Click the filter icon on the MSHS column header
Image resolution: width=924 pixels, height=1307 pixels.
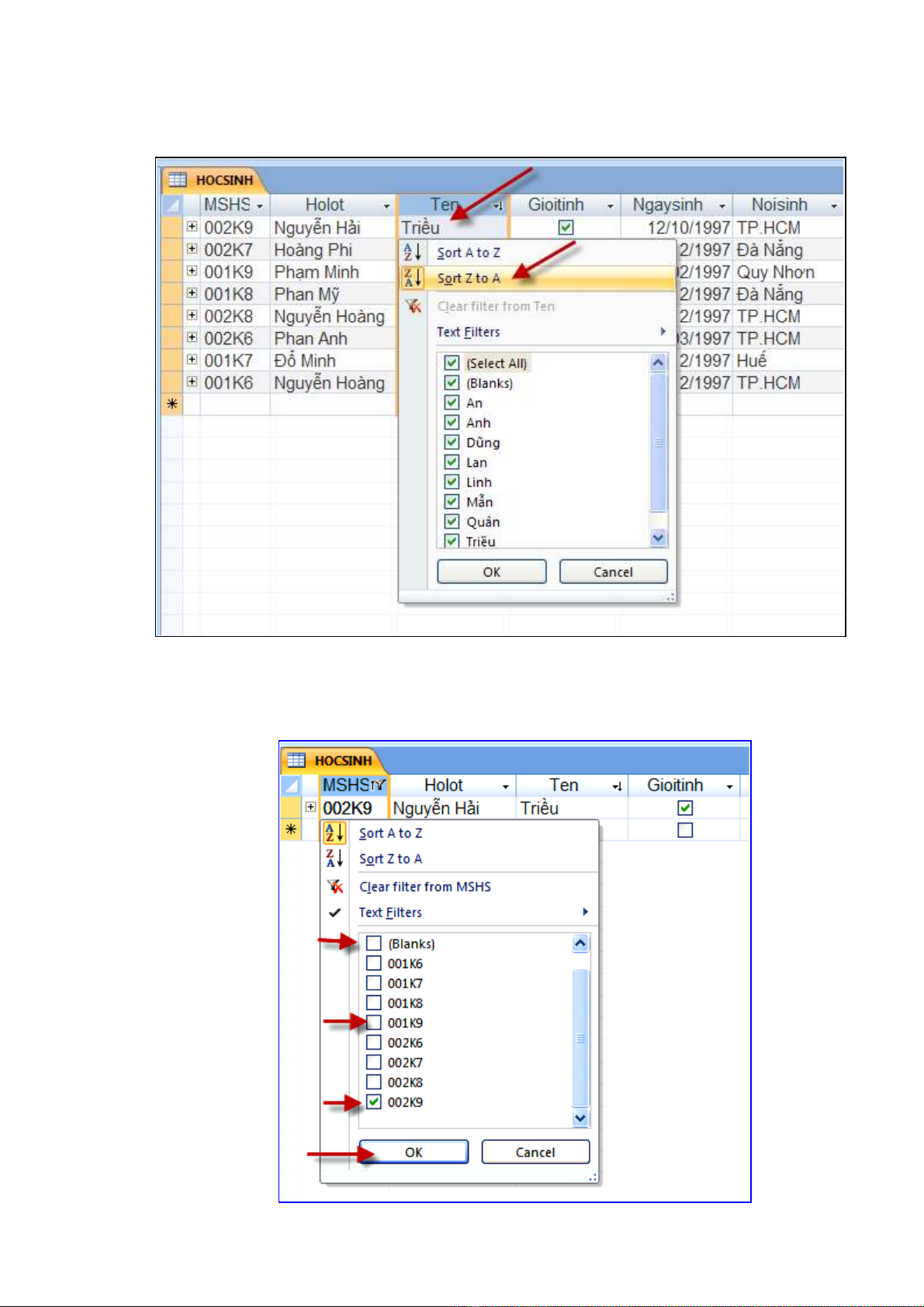[x=379, y=786]
